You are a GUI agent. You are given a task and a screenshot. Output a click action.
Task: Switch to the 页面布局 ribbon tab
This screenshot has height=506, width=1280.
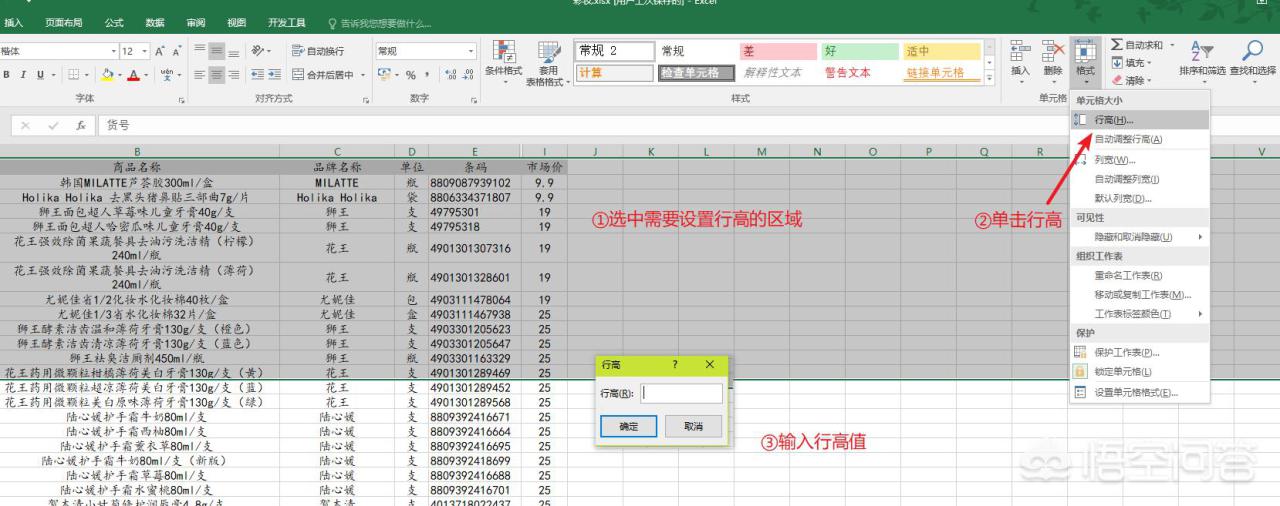tap(64, 22)
